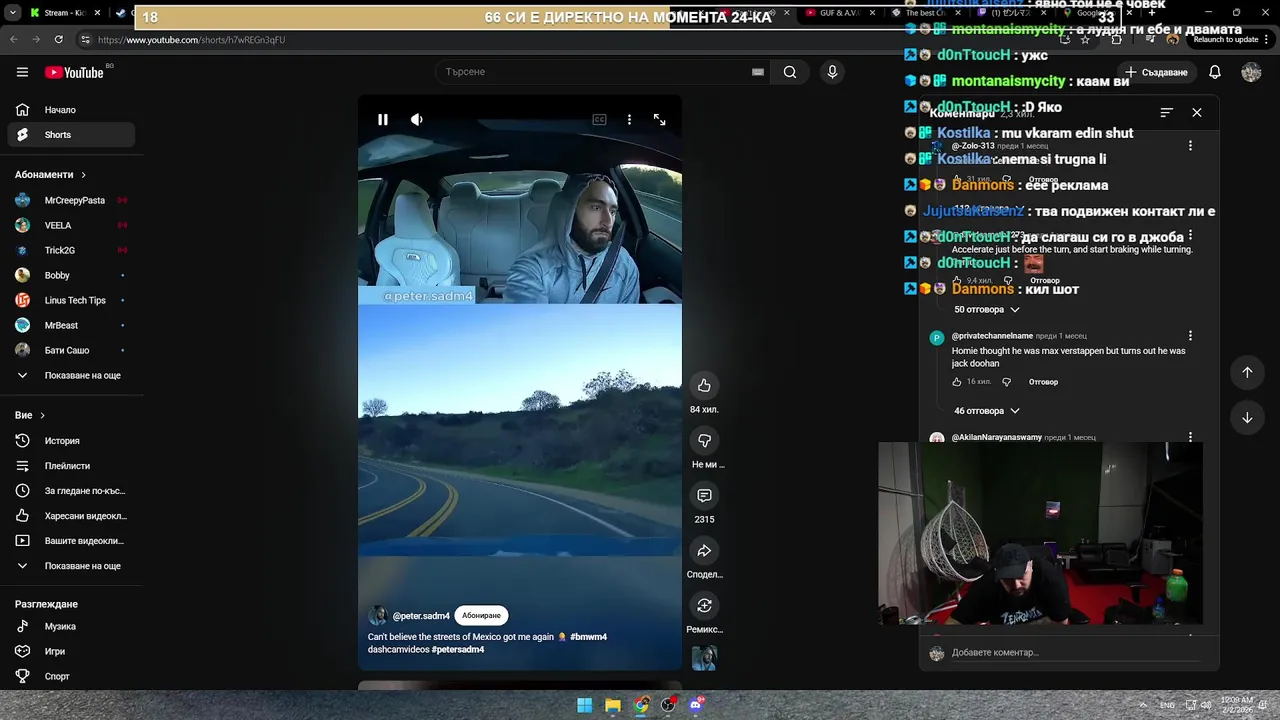Open the YouTube guide hamburger menu
The image size is (1280, 720).
point(22,72)
